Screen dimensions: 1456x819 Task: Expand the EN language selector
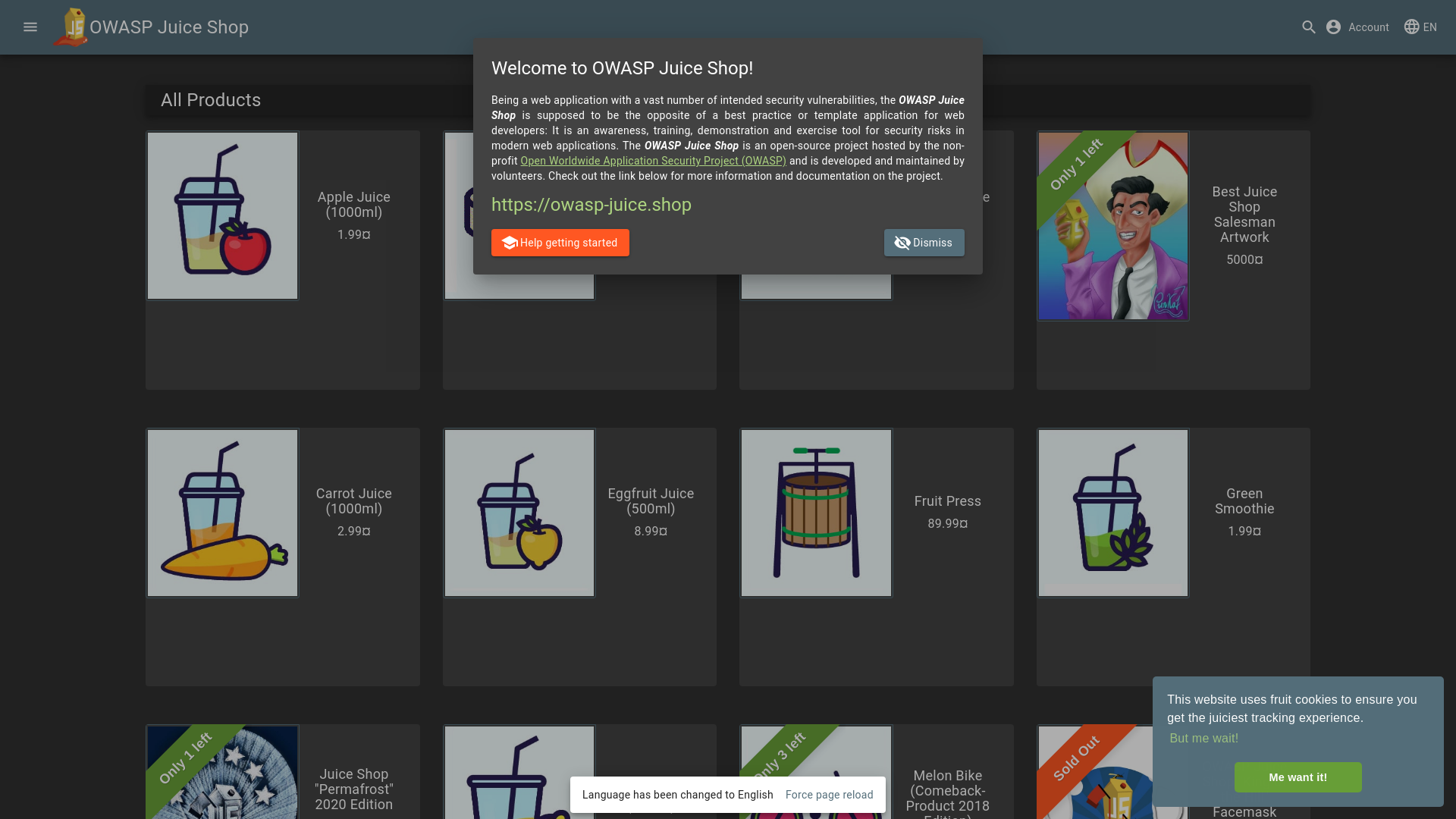pyautogui.click(x=1429, y=27)
